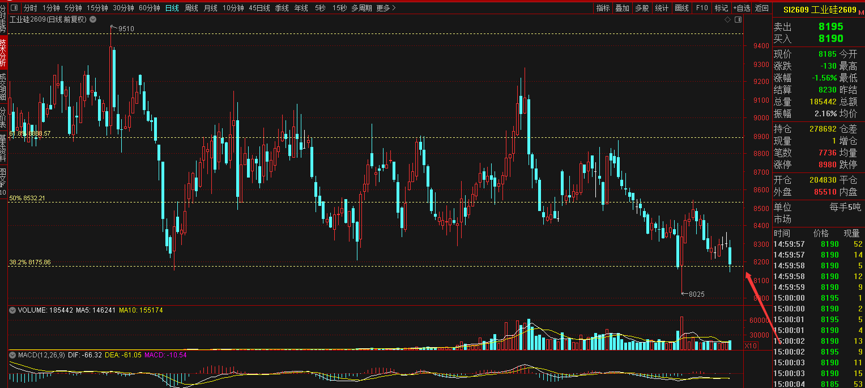Click the 画线 drawing button
Viewport: 865px width, 388px height.
(682, 8)
